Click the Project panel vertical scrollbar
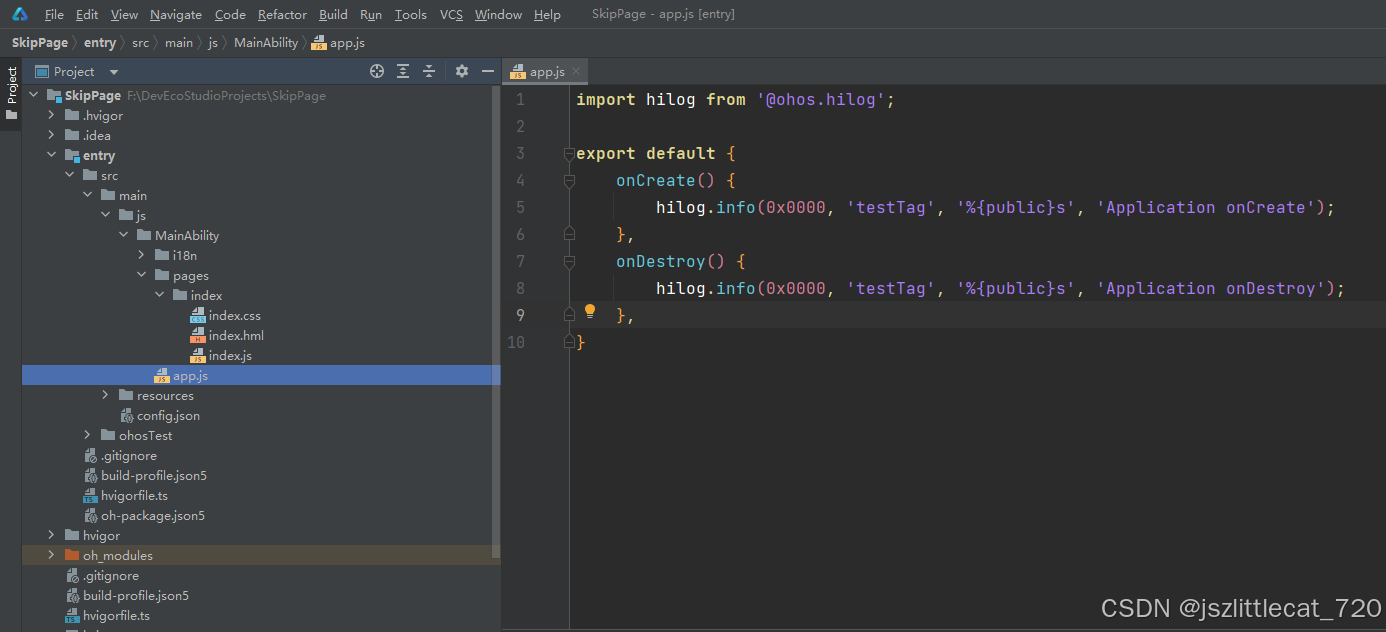This screenshot has width=1386, height=632. coord(496,320)
